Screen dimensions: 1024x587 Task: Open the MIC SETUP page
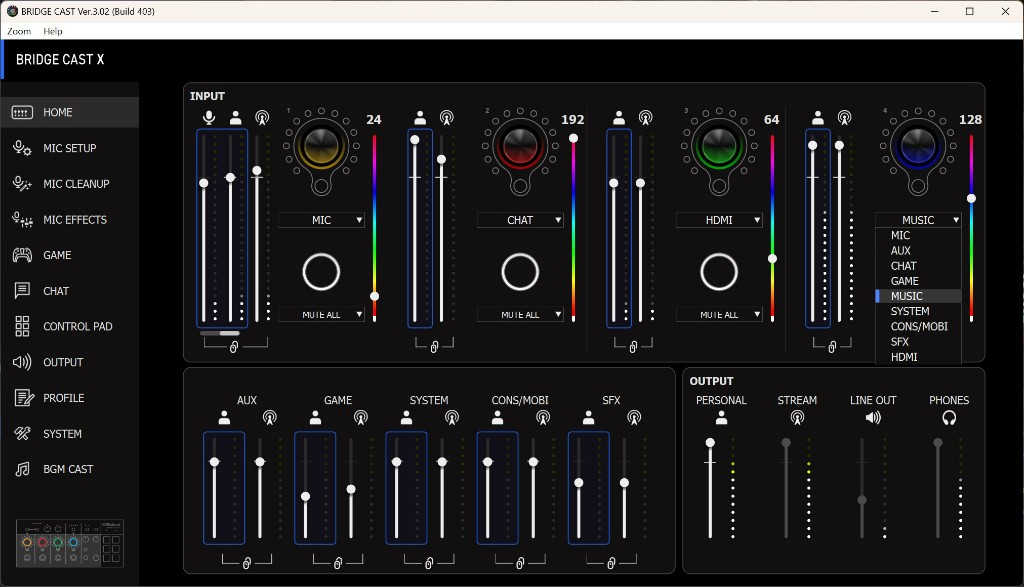click(68, 148)
